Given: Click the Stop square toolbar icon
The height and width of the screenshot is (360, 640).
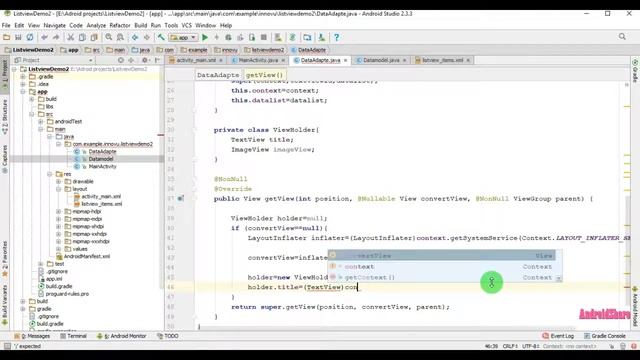Looking at the screenshot, I should (x=264, y=37).
